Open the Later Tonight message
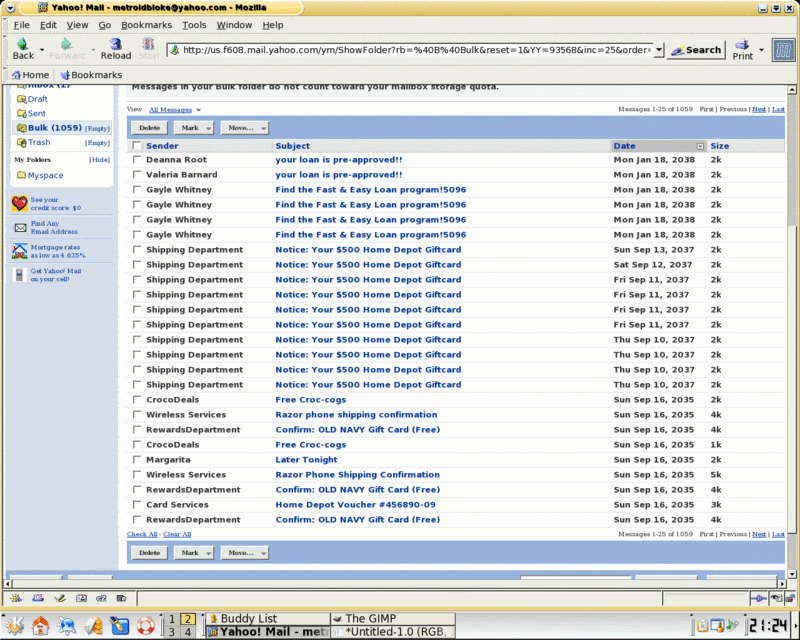Image resolution: width=800 pixels, height=640 pixels. pyautogui.click(x=306, y=460)
